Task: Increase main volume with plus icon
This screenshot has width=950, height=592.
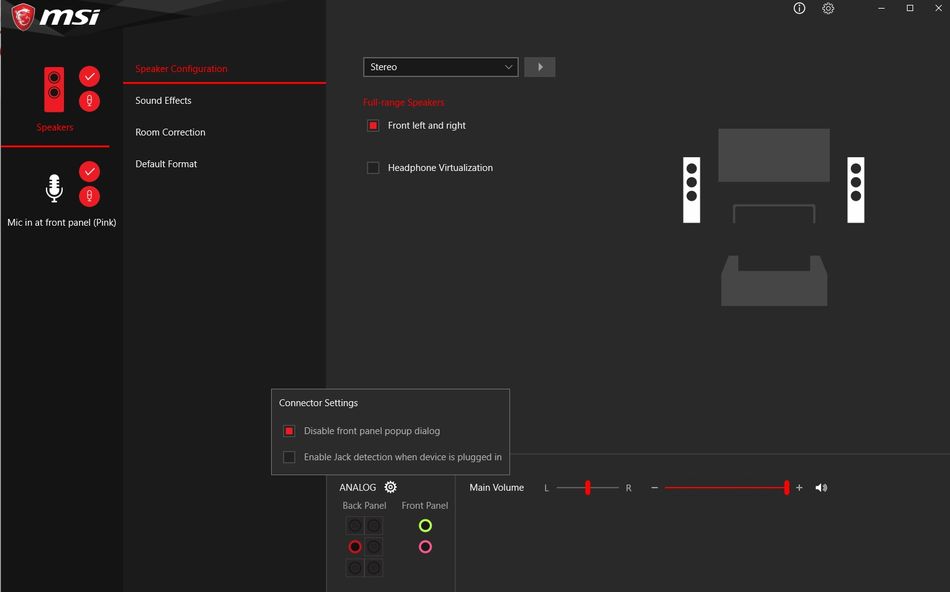Action: (799, 488)
